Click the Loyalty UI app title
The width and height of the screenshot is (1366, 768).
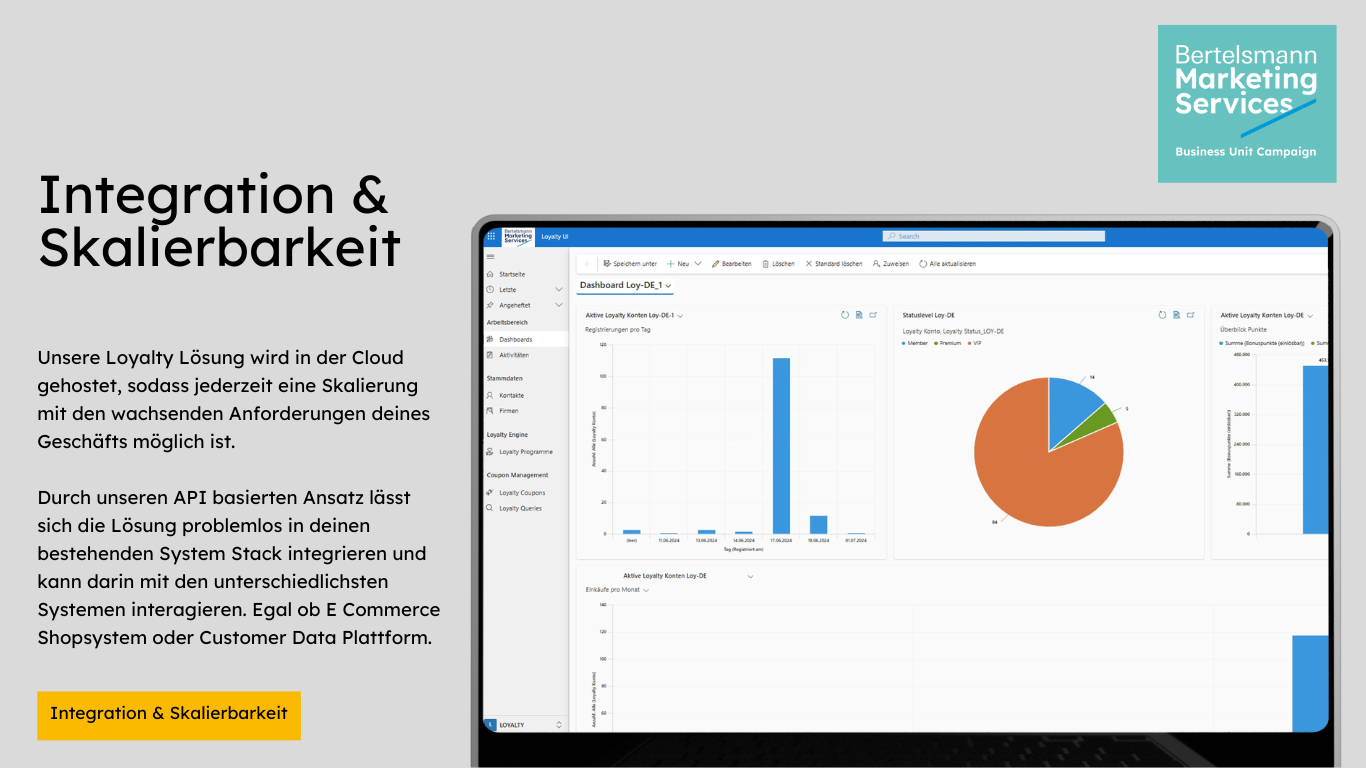(x=555, y=237)
